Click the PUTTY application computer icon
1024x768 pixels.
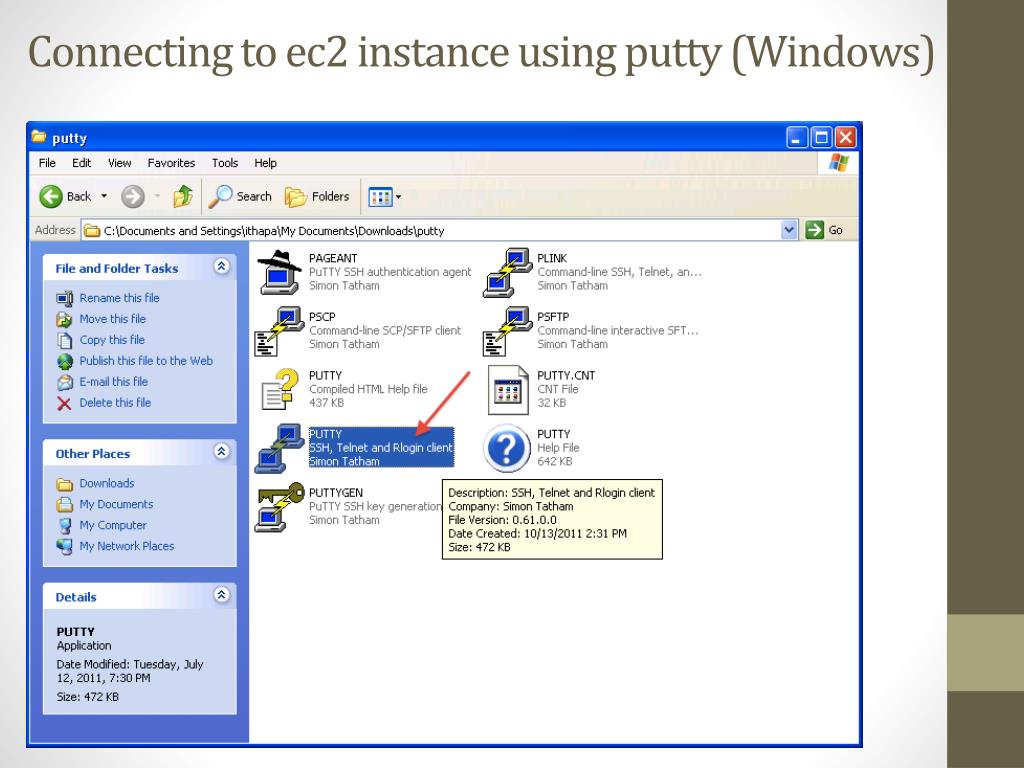tap(280, 448)
